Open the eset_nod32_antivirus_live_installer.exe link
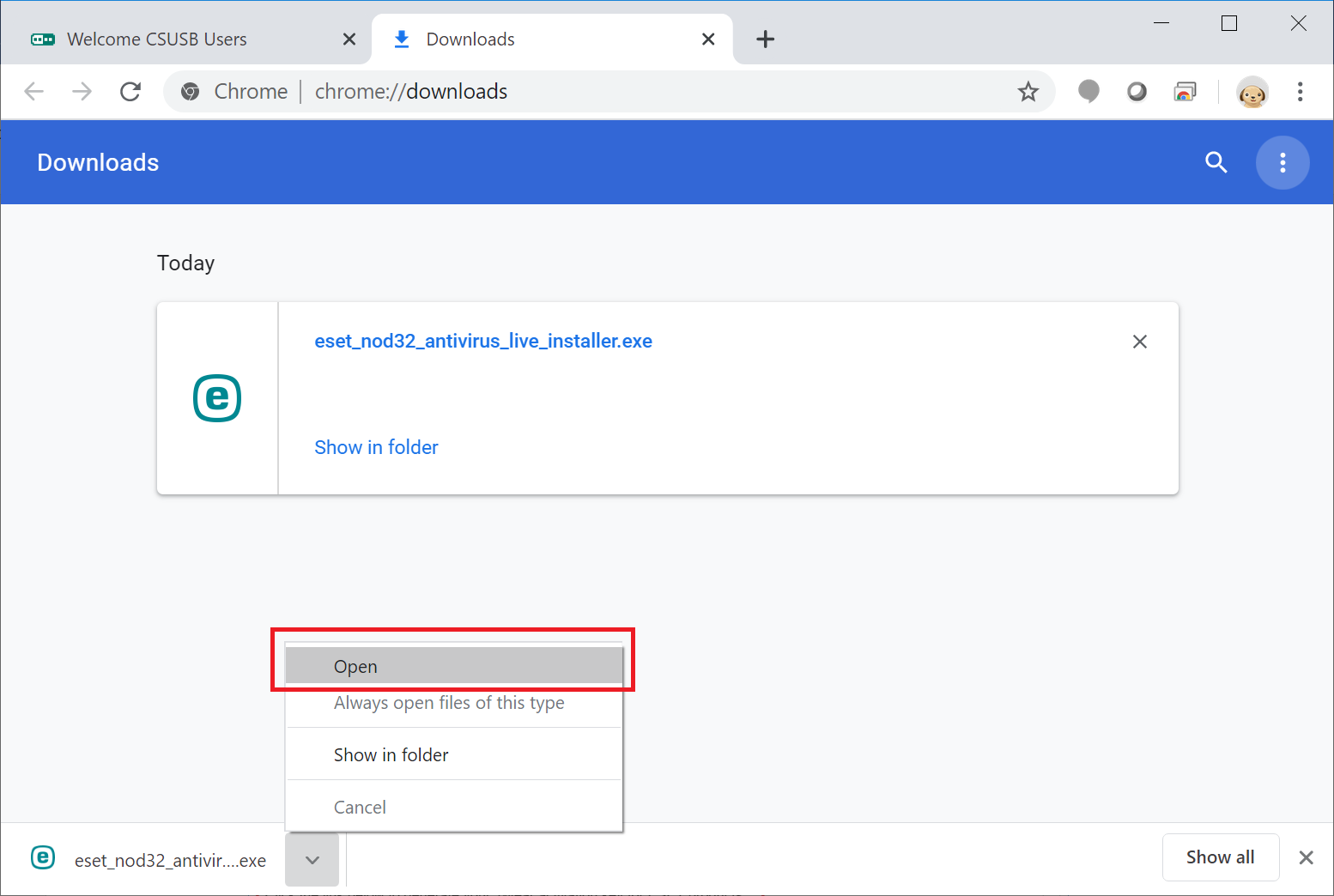The width and height of the screenshot is (1334, 896). pyautogui.click(x=483, y=341)
